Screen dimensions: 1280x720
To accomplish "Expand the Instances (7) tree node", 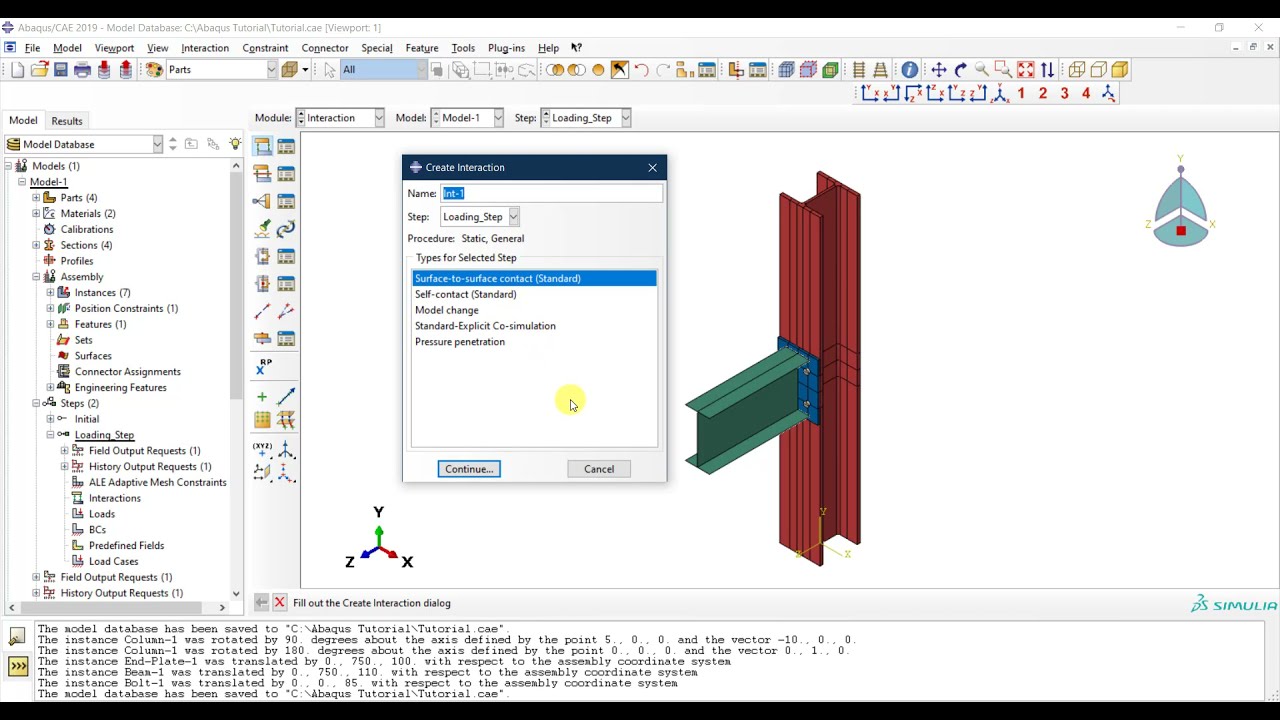I will [x=50, y=293].
